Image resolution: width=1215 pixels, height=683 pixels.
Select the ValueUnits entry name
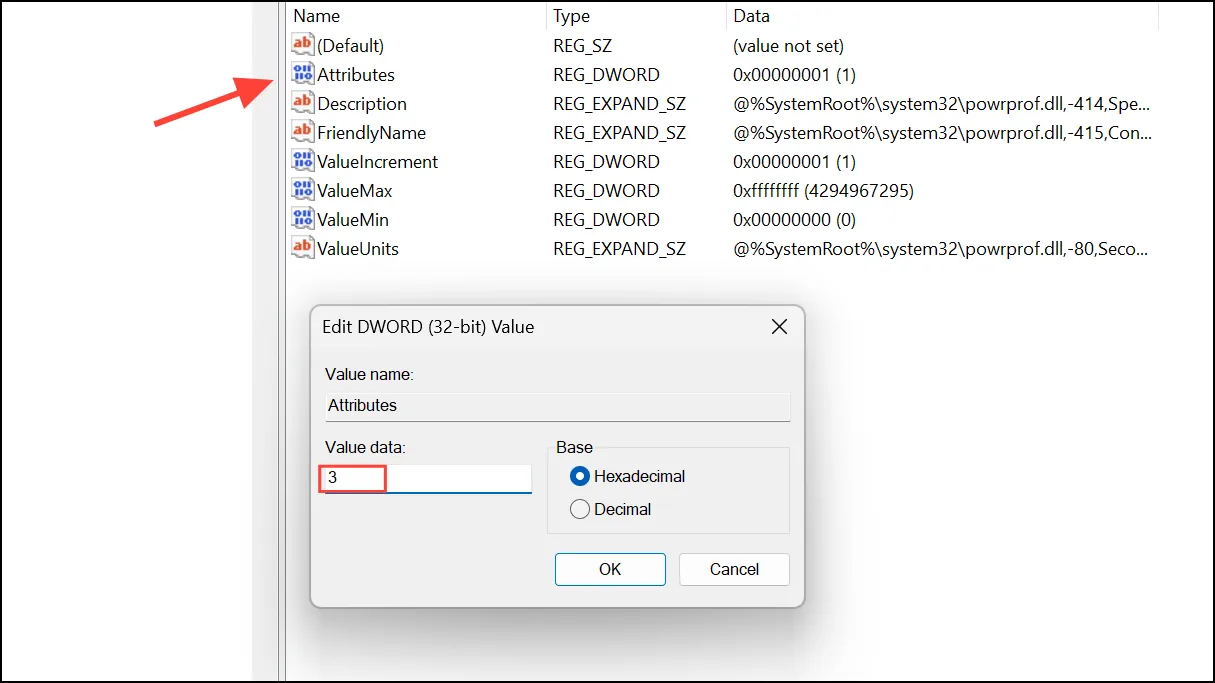(x=358, y=248)
